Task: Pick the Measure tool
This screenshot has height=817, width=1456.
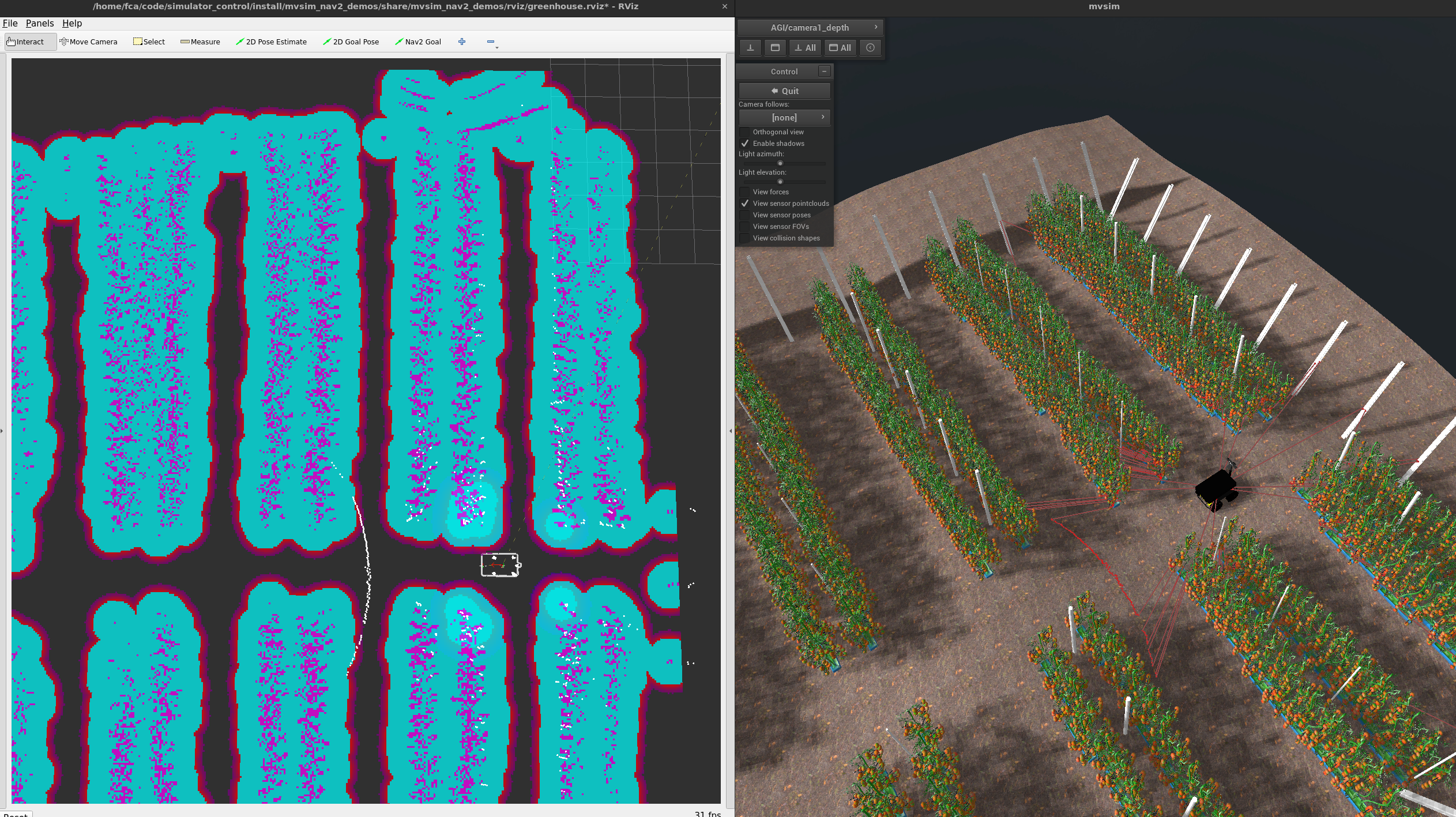Action: [200, 42]
